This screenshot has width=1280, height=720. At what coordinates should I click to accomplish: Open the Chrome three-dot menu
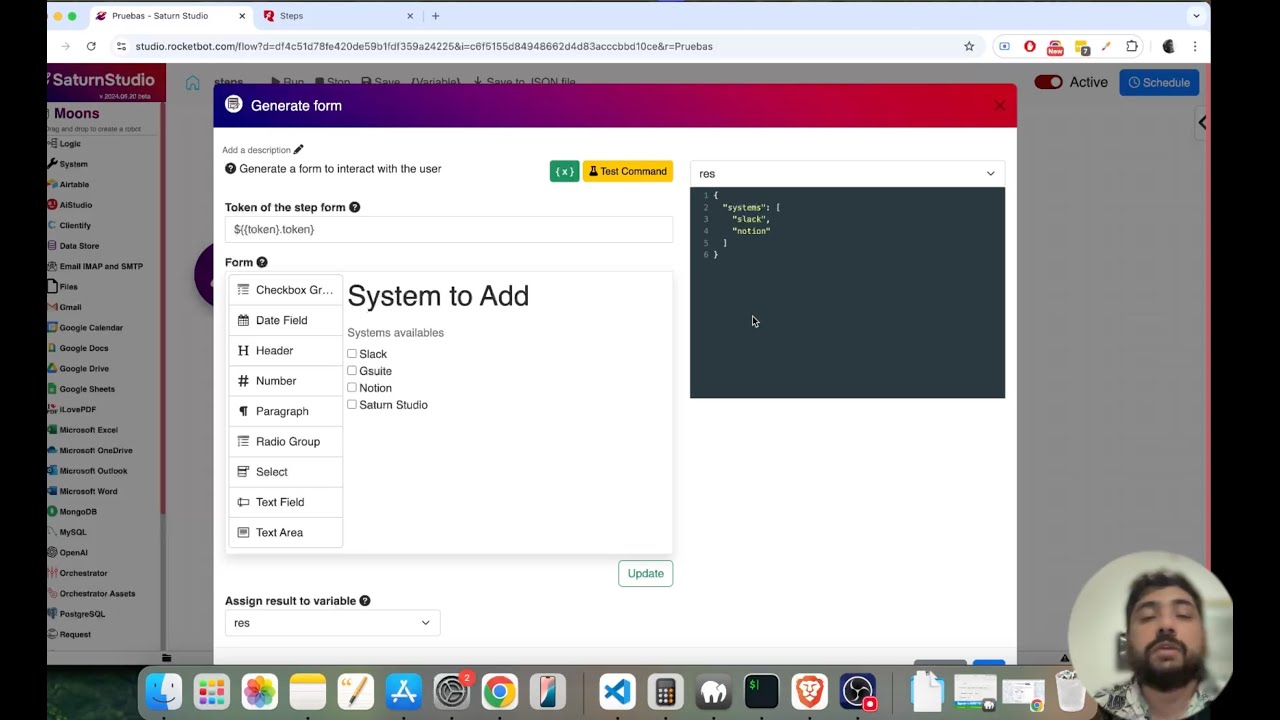tap(1195, 46)
